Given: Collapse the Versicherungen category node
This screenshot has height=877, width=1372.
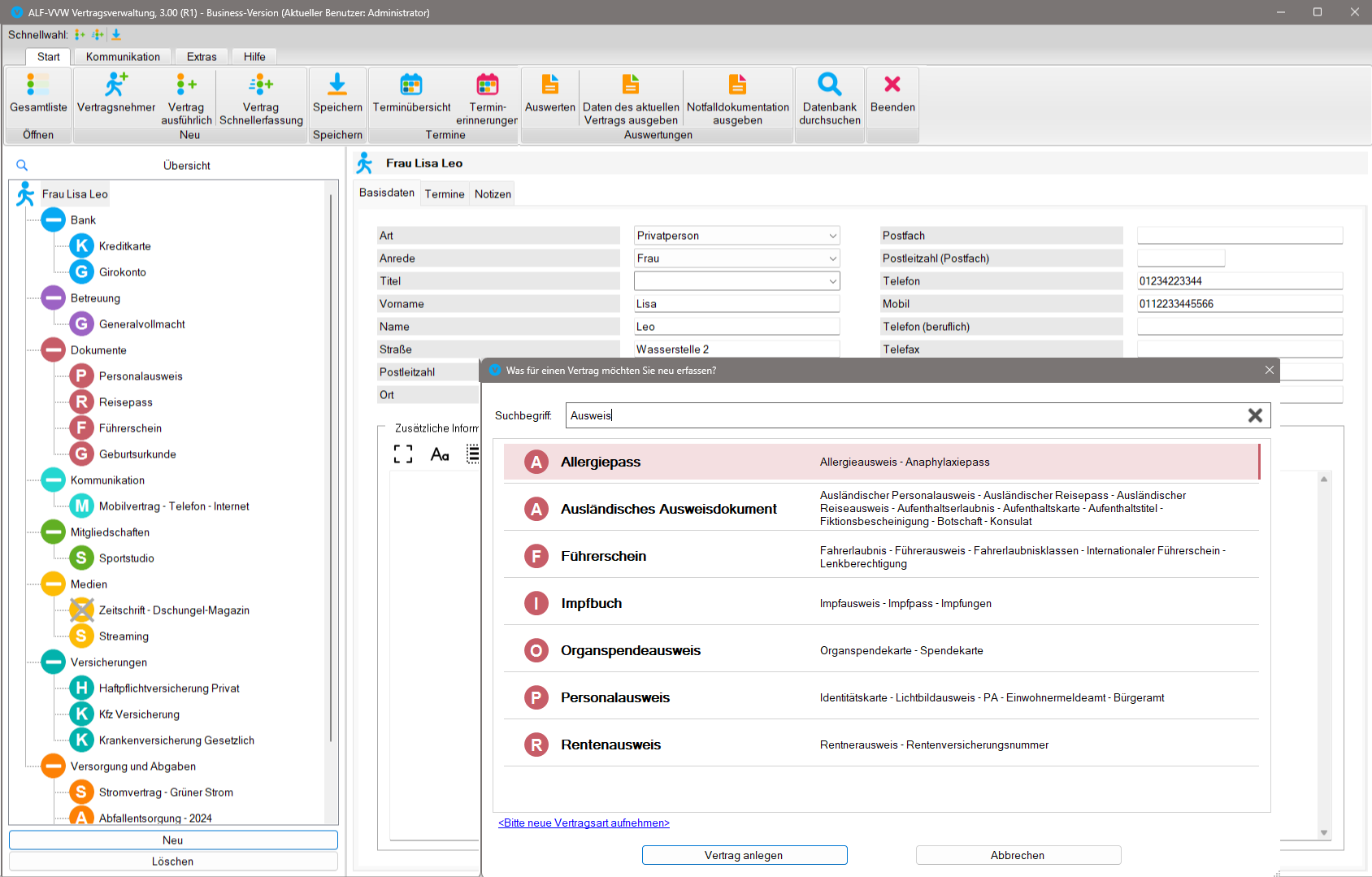Looking at the screenshot, I should pyautogui.click(x=54, y=662).
